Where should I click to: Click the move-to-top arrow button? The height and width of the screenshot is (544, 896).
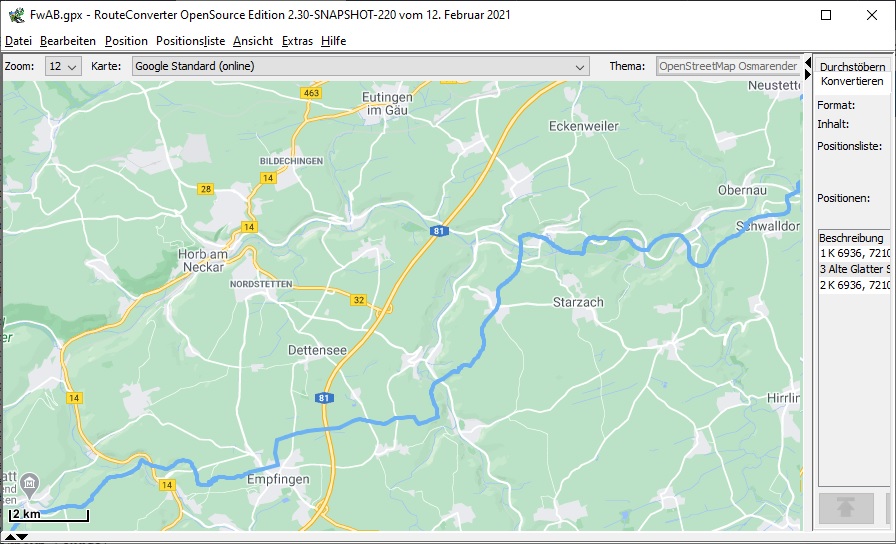(x=846, y=508)
